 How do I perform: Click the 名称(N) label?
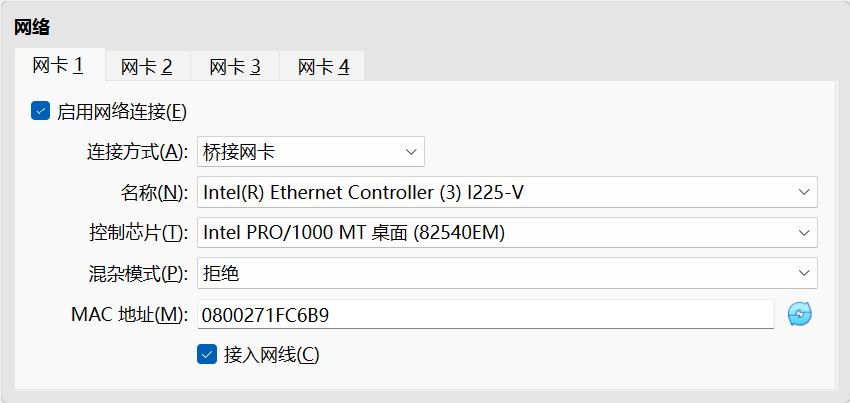pos(154,193)
